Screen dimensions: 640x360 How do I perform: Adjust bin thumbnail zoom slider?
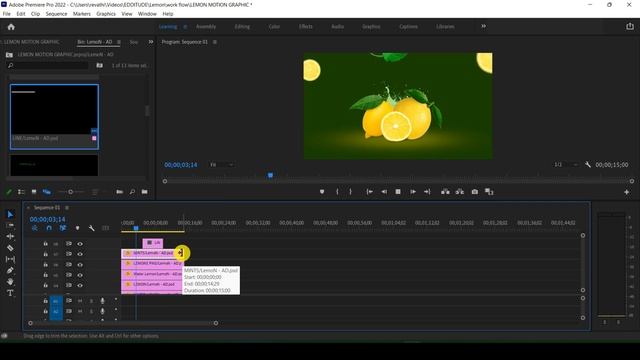(x=71, y=192)
